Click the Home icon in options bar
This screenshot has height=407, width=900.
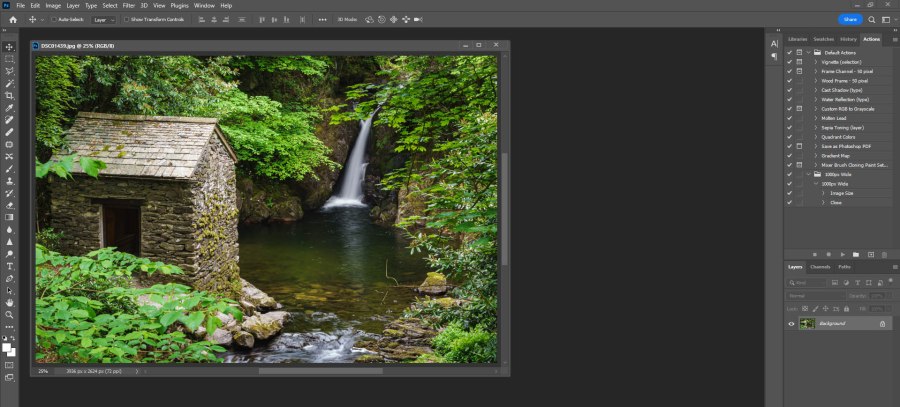pos(12,19)
